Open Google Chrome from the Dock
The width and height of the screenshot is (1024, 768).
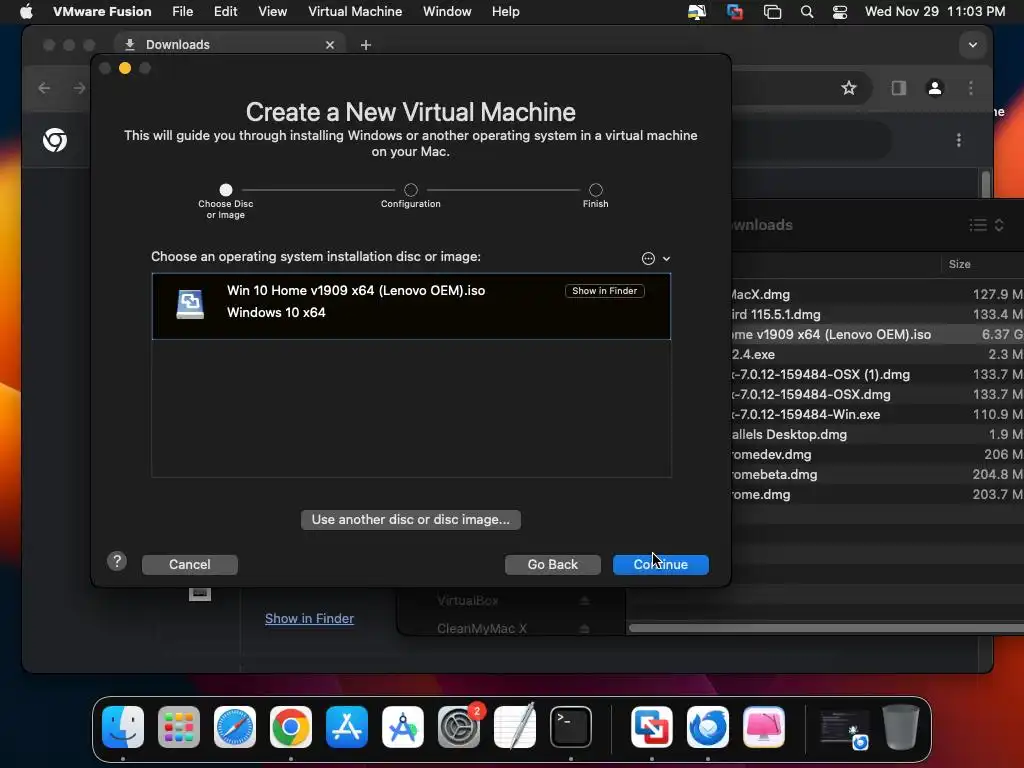tap(291, 727)
